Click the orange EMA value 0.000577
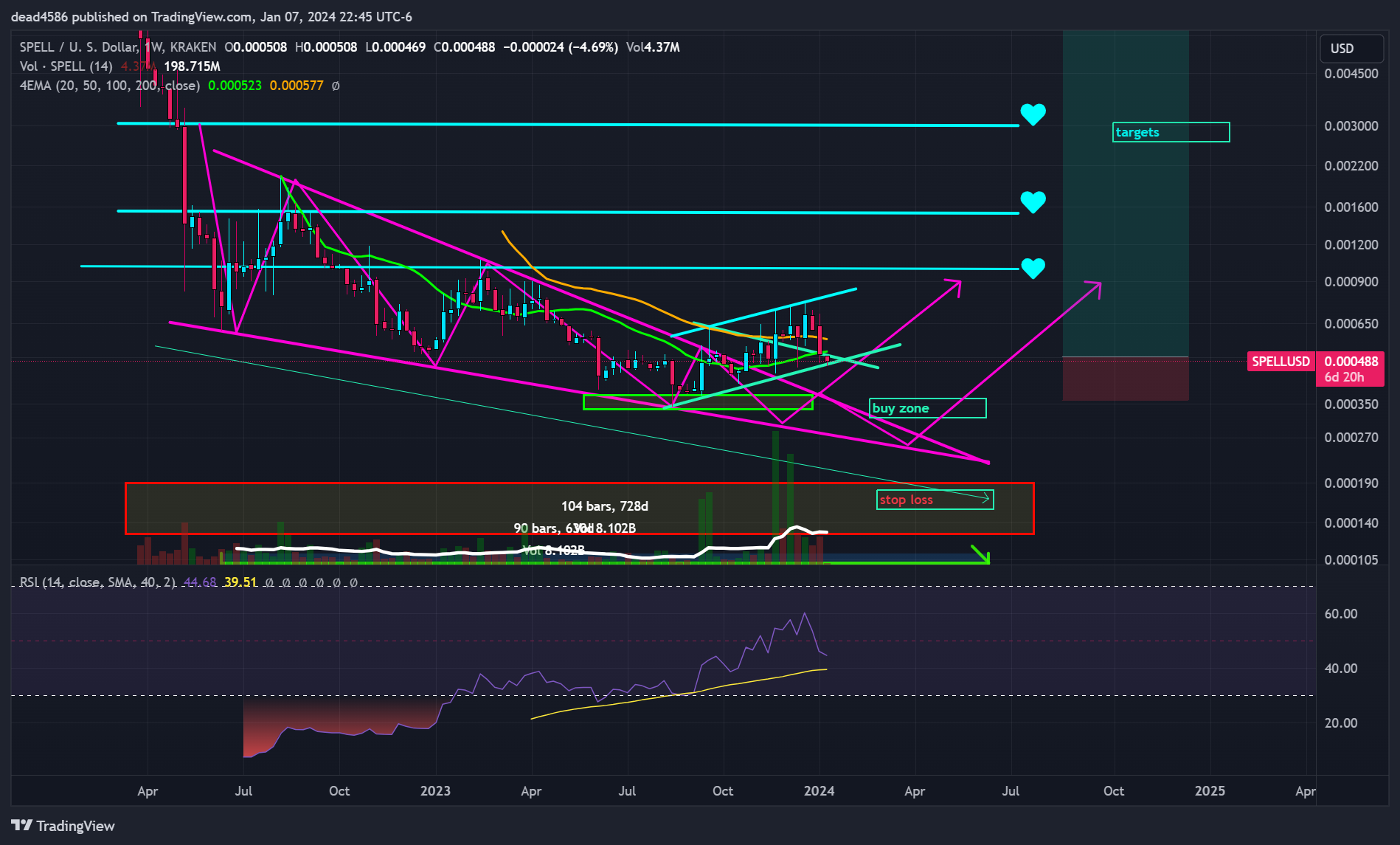Viewport: 1400px width, 845px height. point(297,86)
